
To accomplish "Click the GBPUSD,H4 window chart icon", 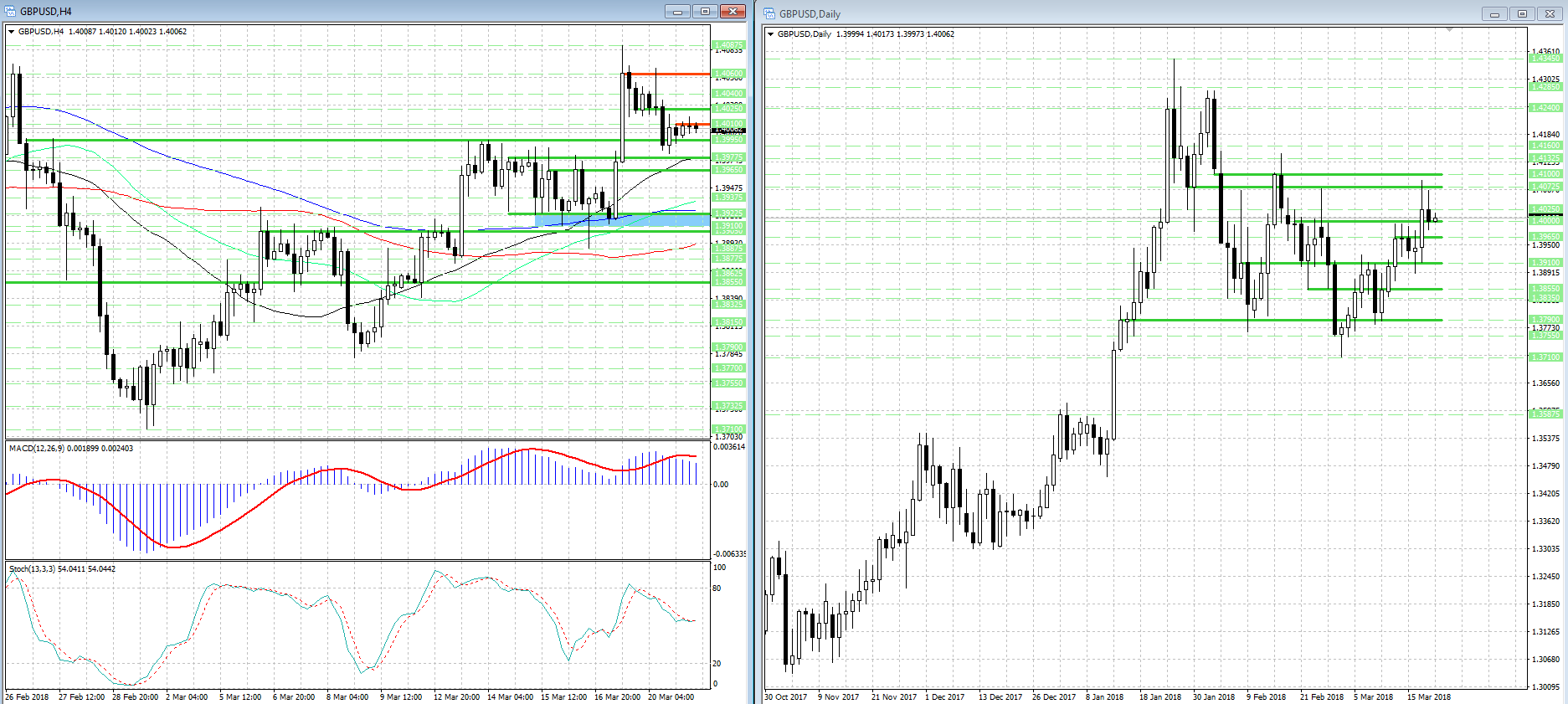I will tap(11, 11).
